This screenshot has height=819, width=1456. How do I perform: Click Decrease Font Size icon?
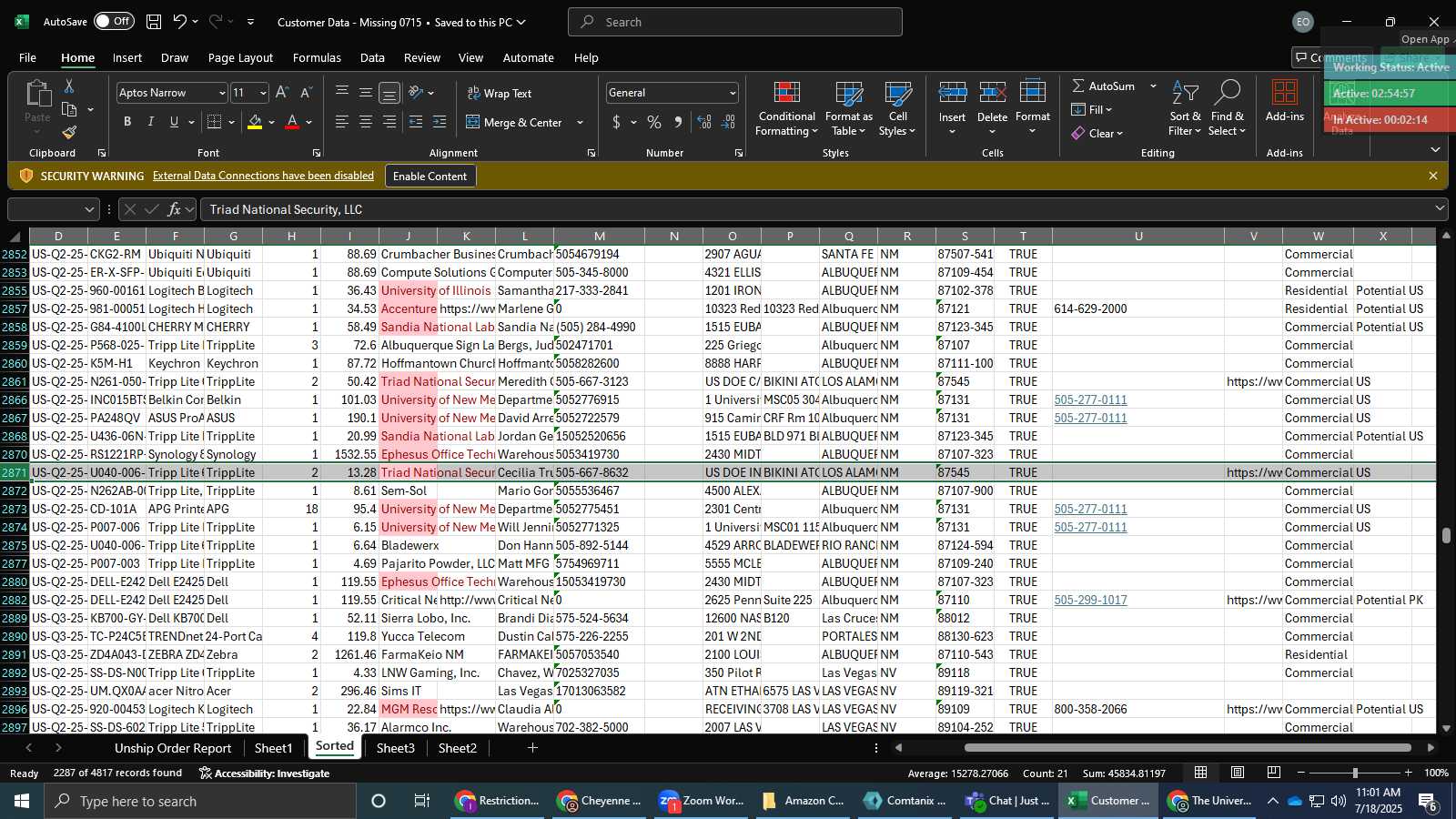(x=306, y=93)
